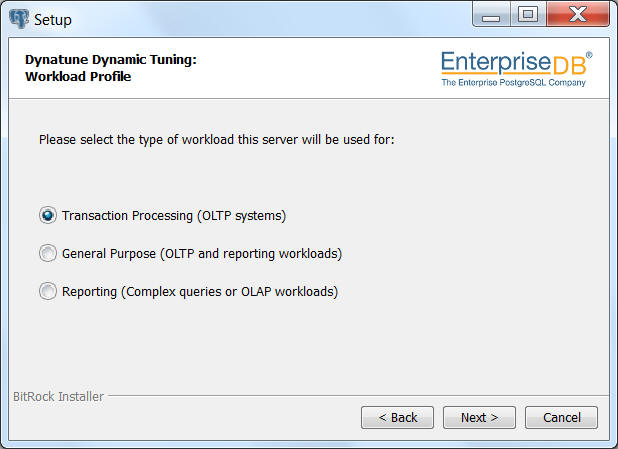This screenshot has width=618, height=449.
Task: Click the 'Transaction Processing (OLTP systems)' label
Action: point(174,216)
